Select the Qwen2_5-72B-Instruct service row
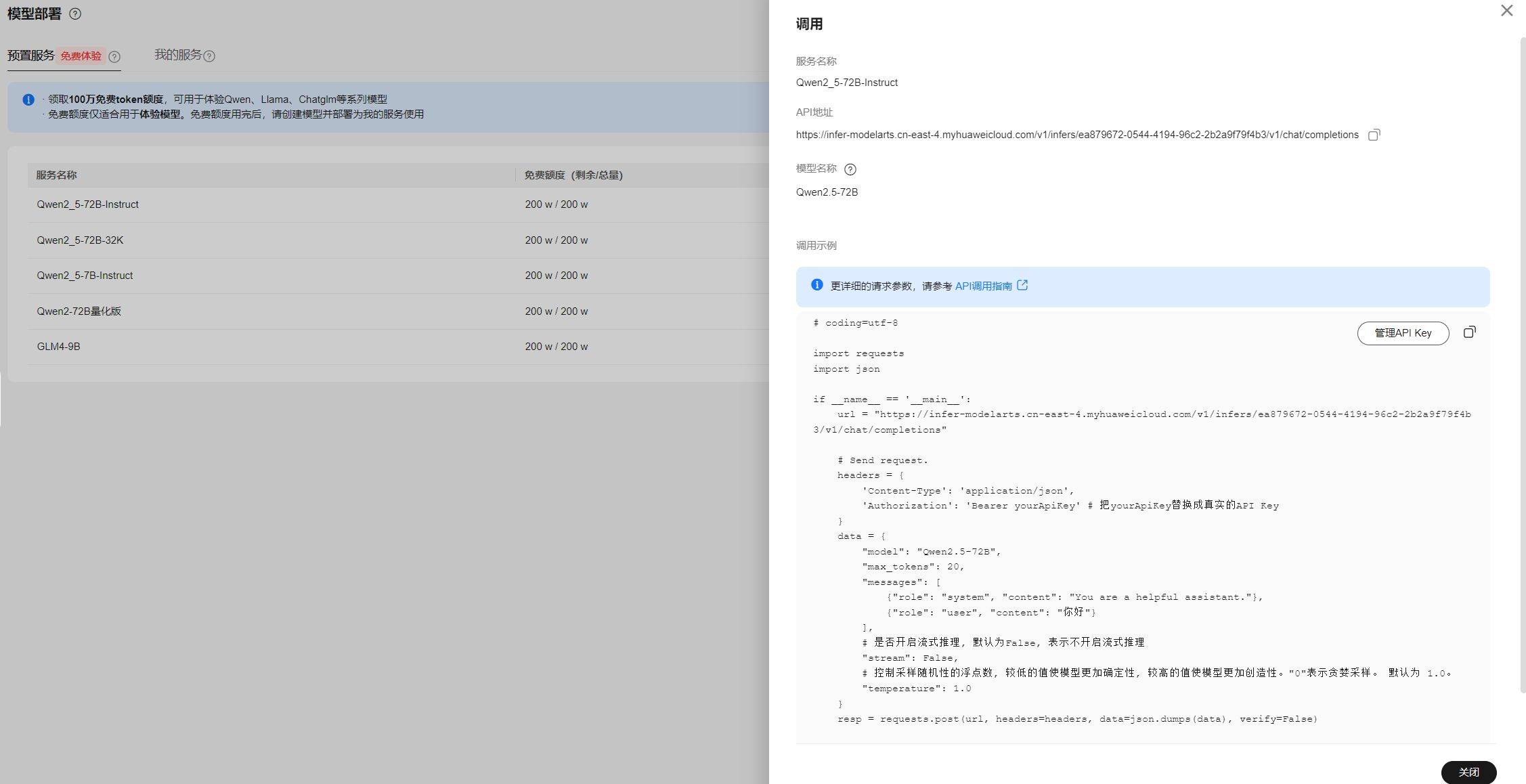The height and width of the screenshot is (784, 1526). tap(398, 204)
